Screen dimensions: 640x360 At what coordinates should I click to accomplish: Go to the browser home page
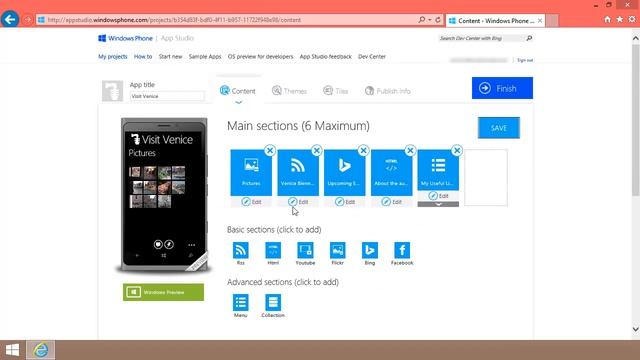[607, 19]
